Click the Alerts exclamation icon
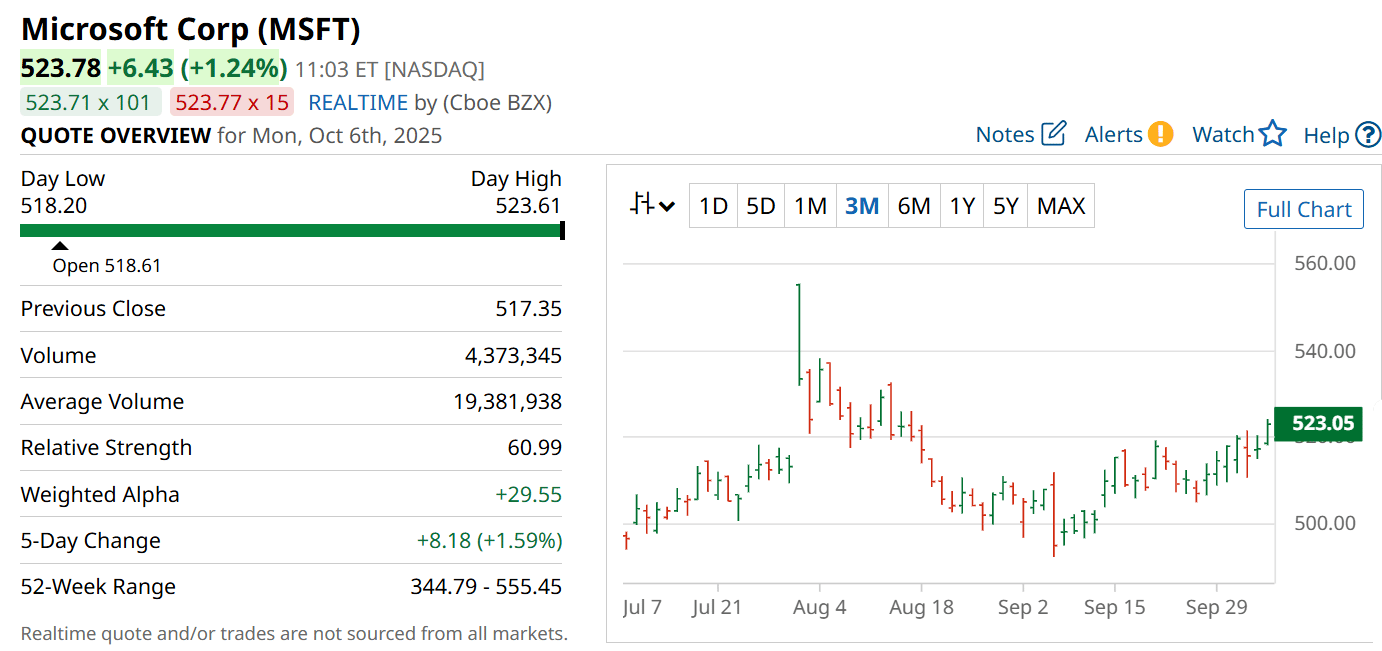The height and width of the screenshot is (651, 1382). tap(1160, 134)
